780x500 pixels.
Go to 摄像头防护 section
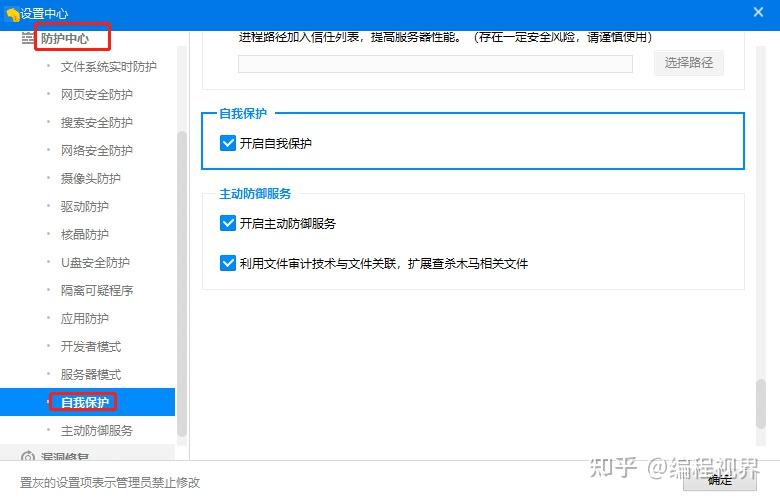[91, 179]
